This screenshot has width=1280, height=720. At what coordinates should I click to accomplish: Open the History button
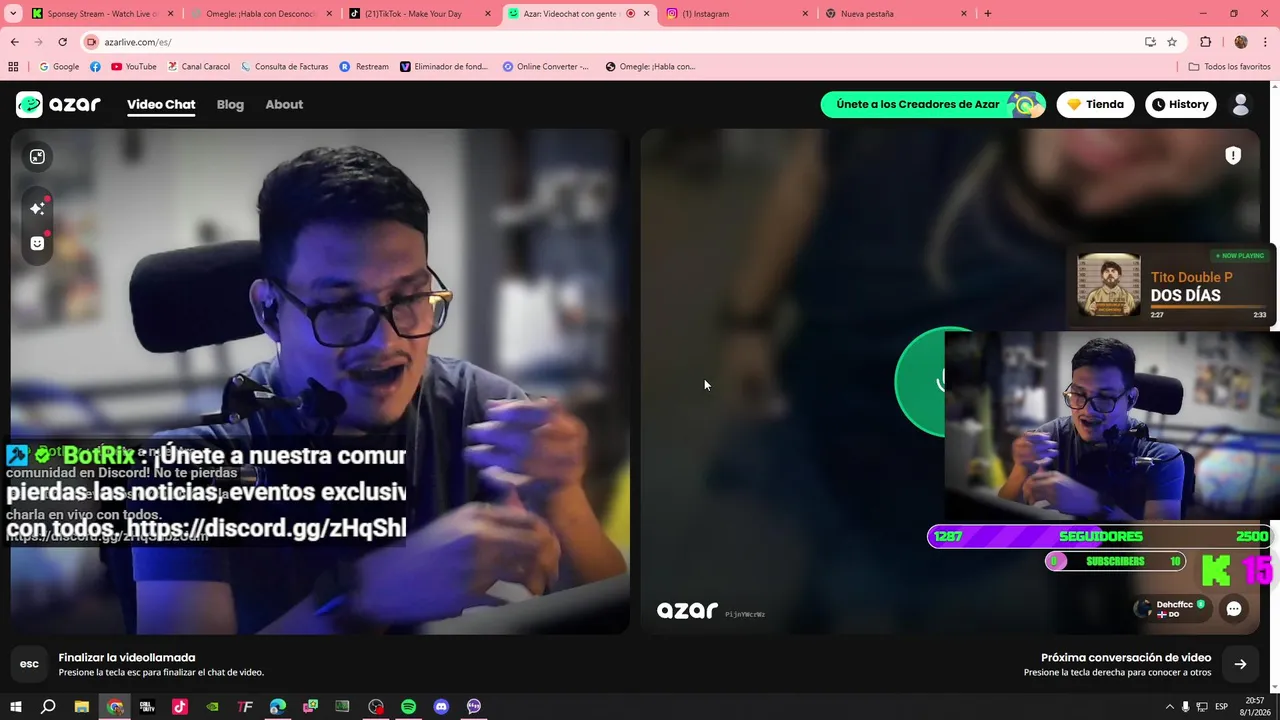tap(1180, 104)
